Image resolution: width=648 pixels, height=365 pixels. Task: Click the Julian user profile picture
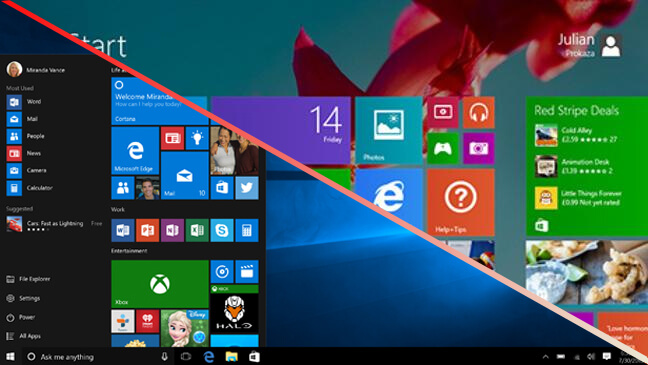coord(611,46)
